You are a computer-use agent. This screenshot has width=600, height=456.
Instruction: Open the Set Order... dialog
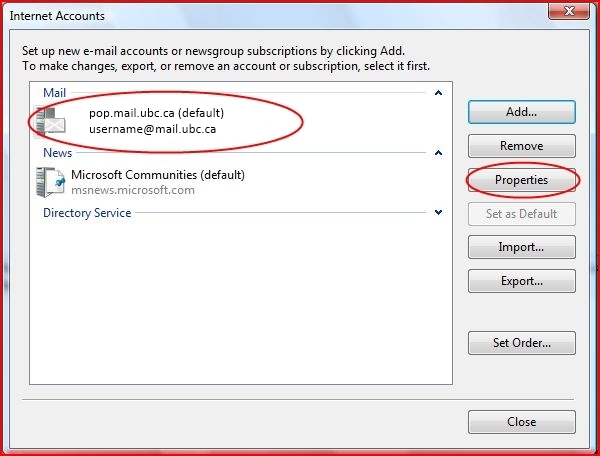coord(521,343)
